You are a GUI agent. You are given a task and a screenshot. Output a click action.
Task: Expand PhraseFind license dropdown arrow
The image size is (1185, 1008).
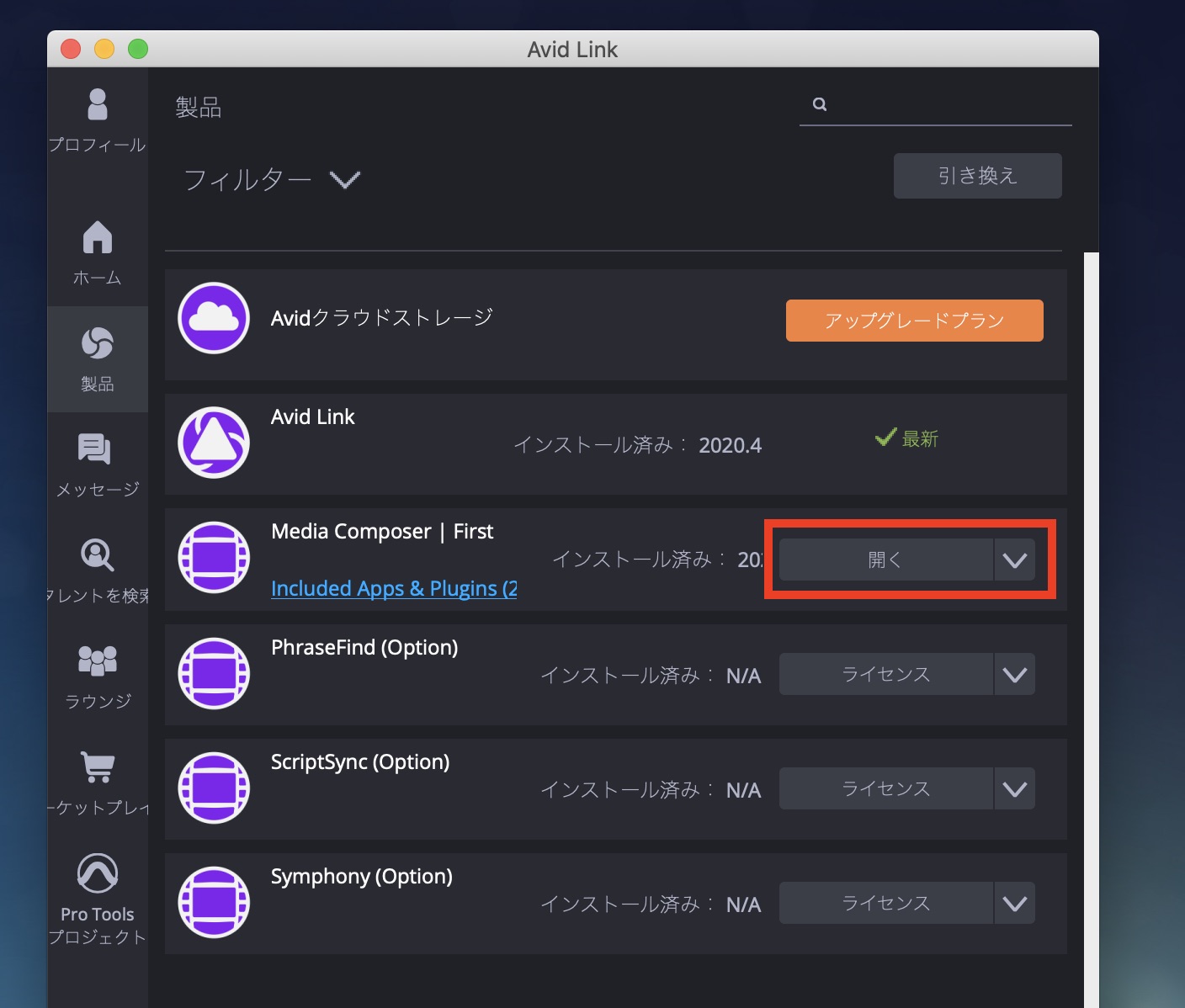[x=1015, y=674]
